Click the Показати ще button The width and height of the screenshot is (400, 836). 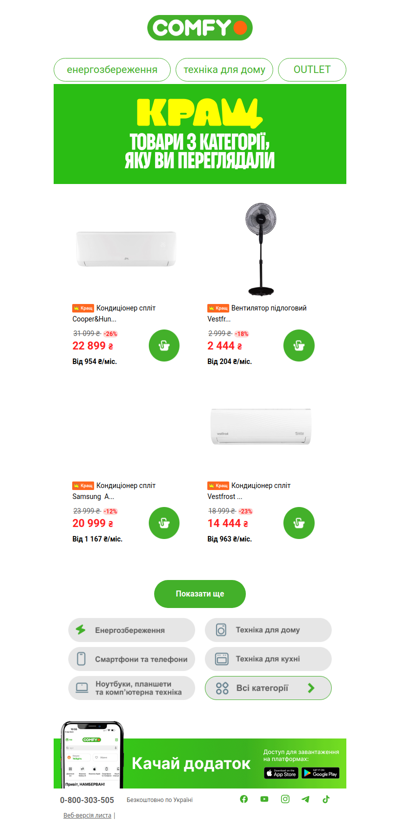tap(200, 594)
